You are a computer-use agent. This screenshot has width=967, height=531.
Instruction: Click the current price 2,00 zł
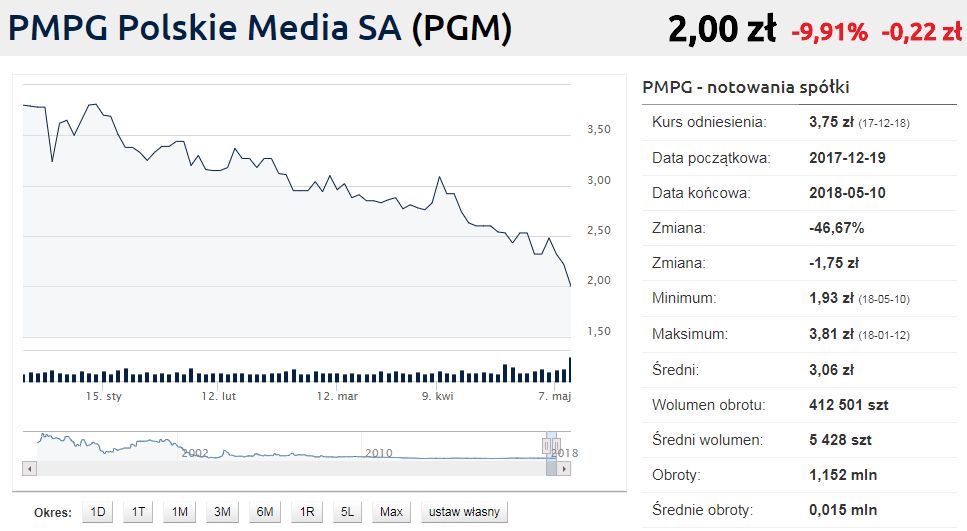click(x=722, y=31)
